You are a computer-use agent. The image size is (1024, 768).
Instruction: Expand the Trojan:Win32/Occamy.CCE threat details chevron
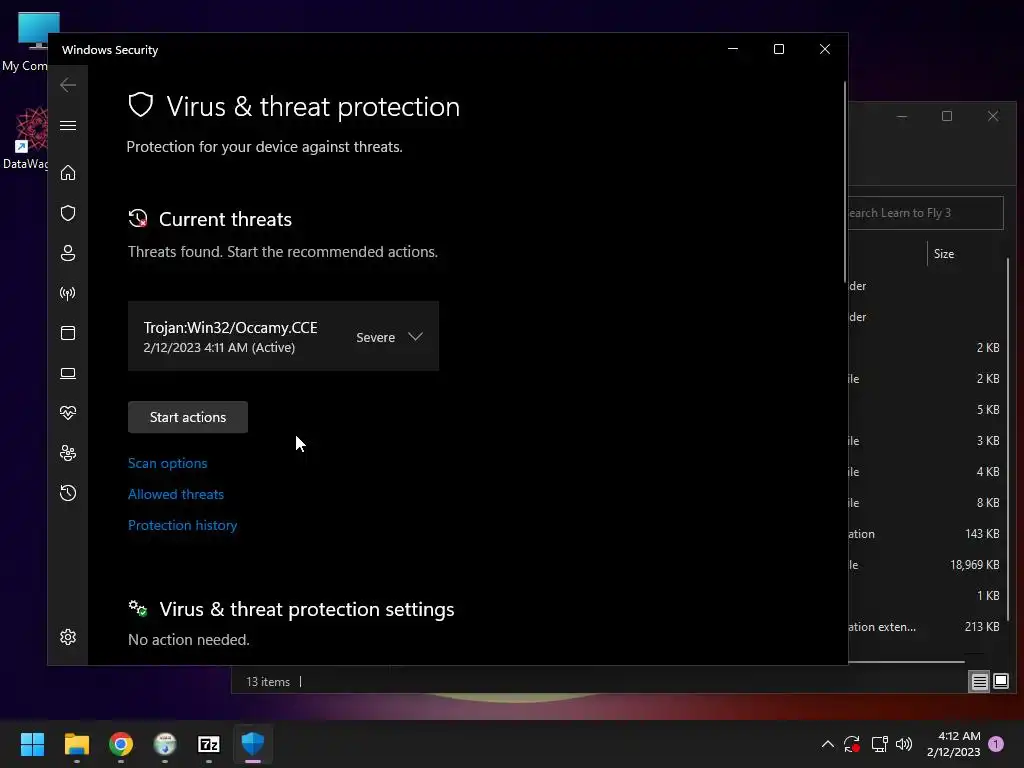[x=415, y=336]
